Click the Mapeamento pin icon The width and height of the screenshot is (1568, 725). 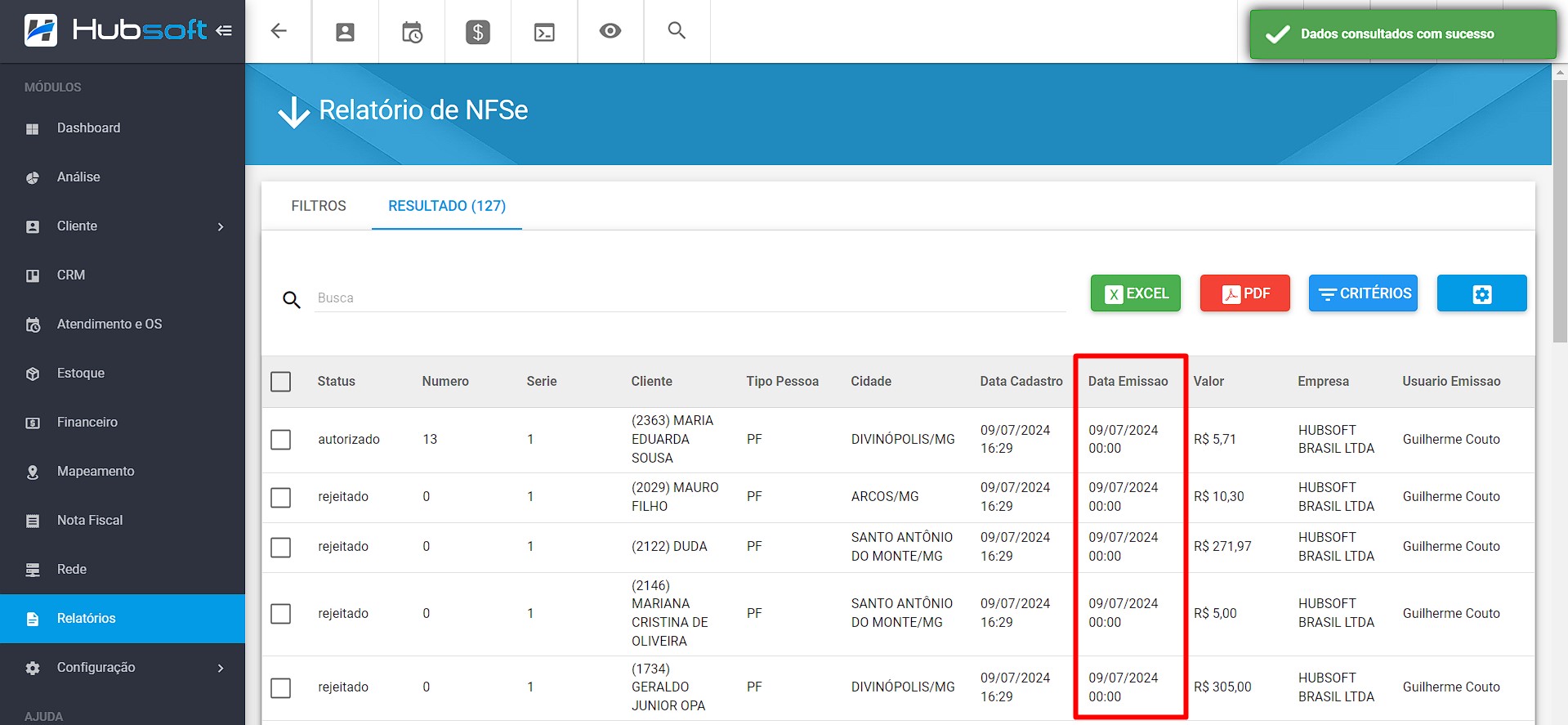(33, 472)
